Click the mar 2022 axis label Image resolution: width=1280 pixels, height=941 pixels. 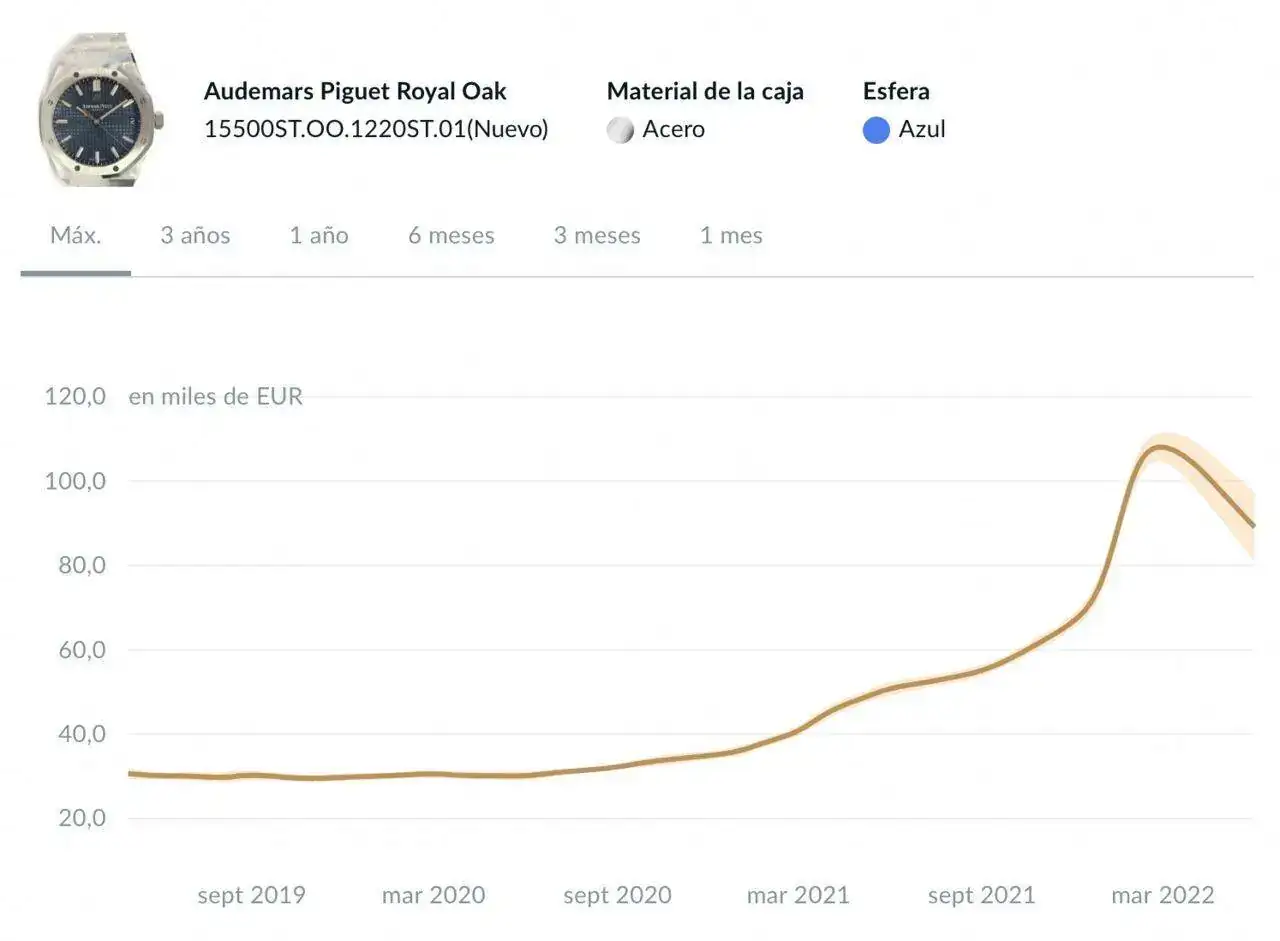pos(1162,895)
